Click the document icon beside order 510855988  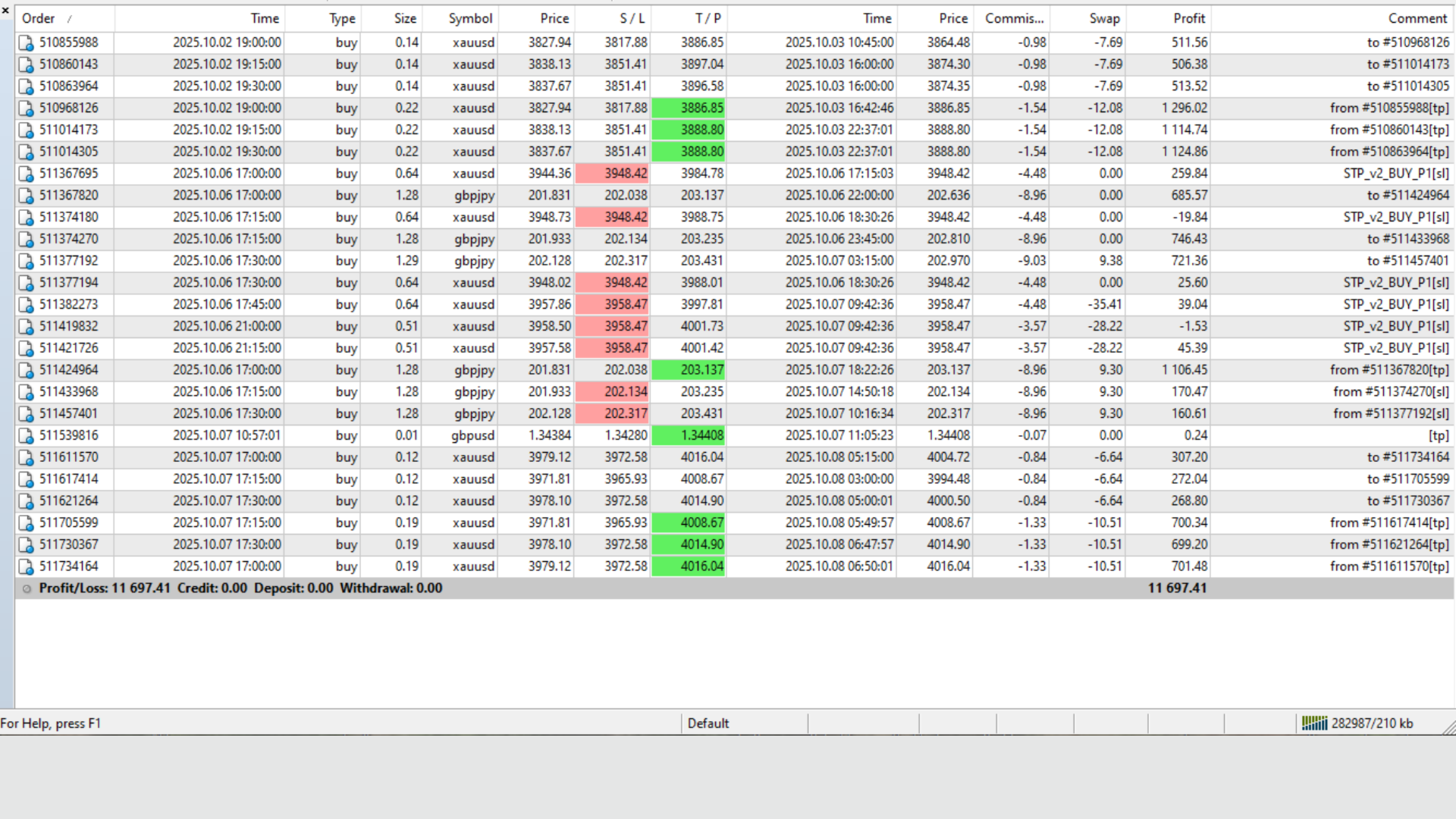click(x=25, y=42)
